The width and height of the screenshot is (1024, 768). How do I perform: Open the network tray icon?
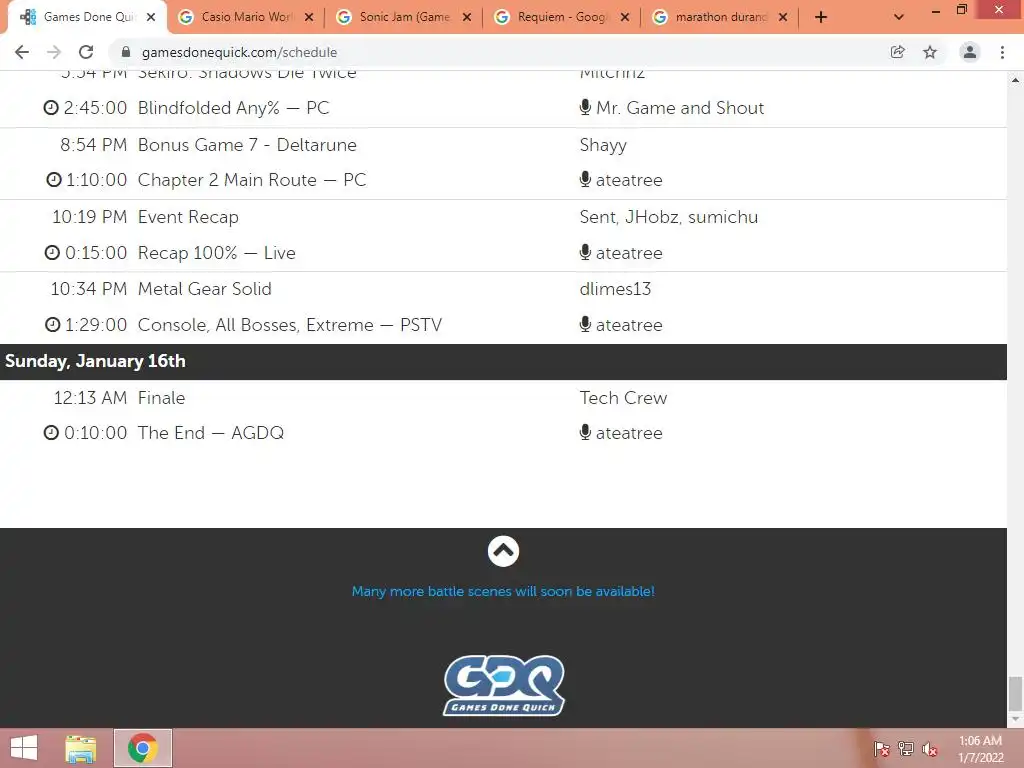[906, 749]
